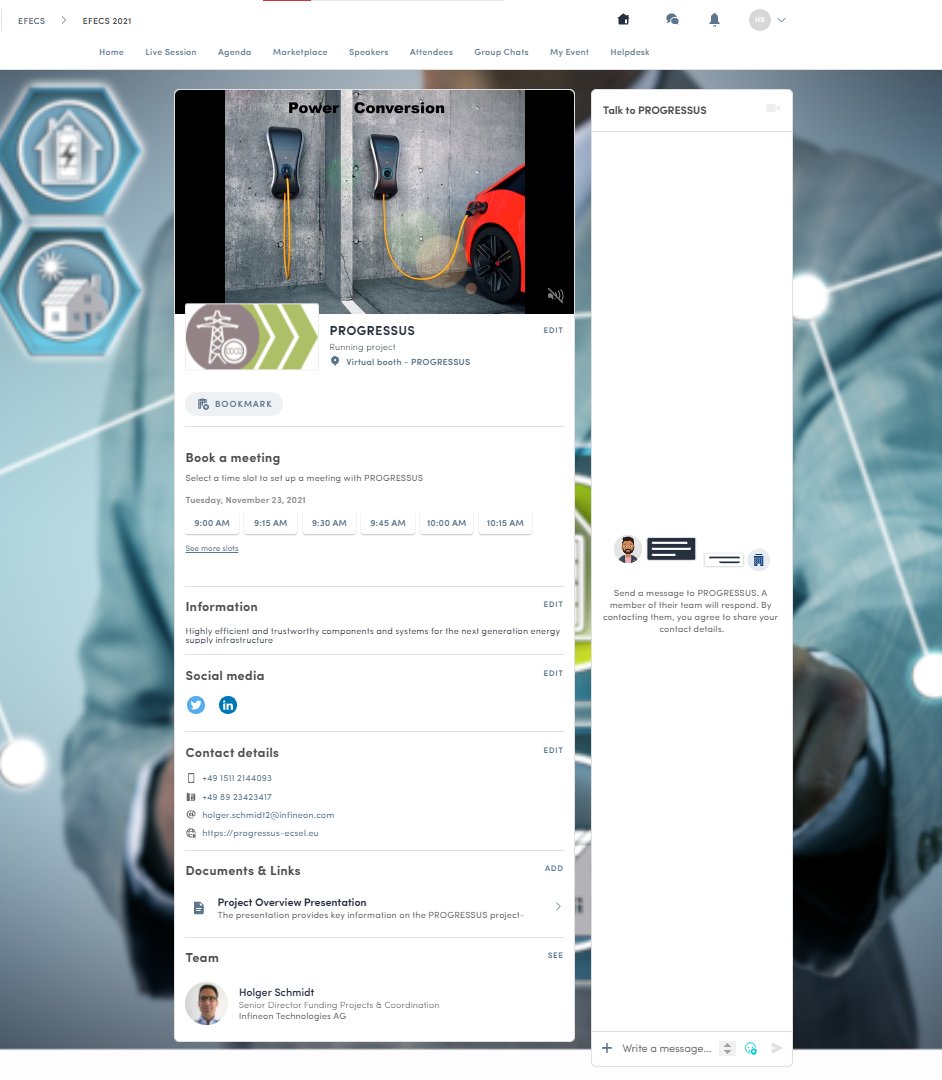The height and width of the screenshot is (1080, 942).
Task: Click the Power Conversion video
Action: point(375,202)
